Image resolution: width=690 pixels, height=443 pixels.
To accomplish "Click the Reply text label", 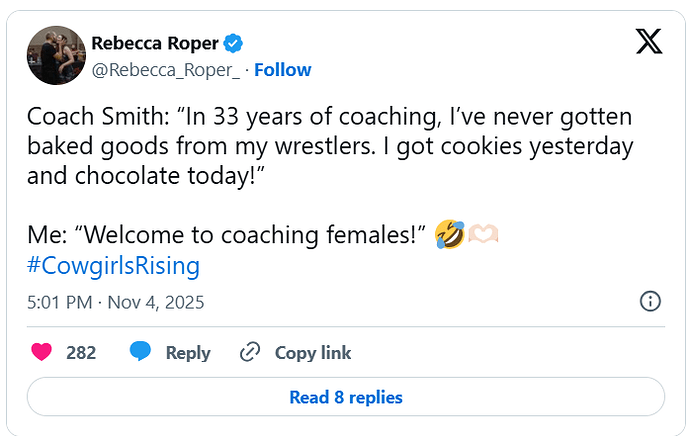I will 188,353.
